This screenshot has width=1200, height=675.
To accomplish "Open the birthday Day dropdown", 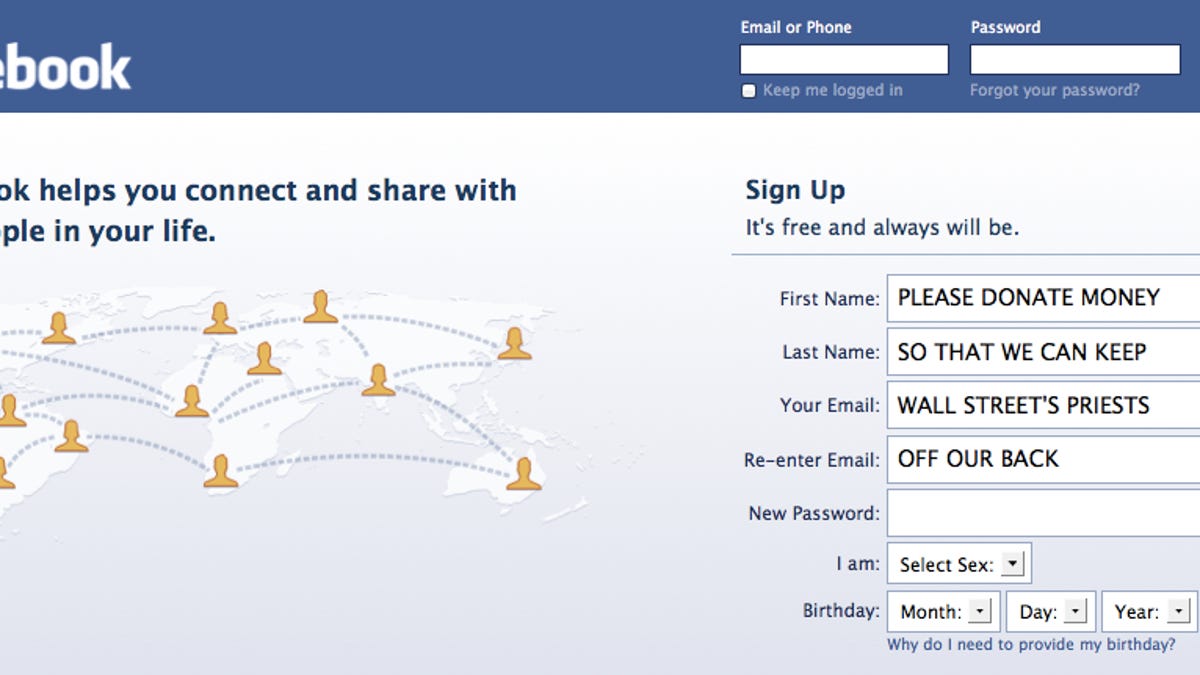I will tap(1050, 611).
